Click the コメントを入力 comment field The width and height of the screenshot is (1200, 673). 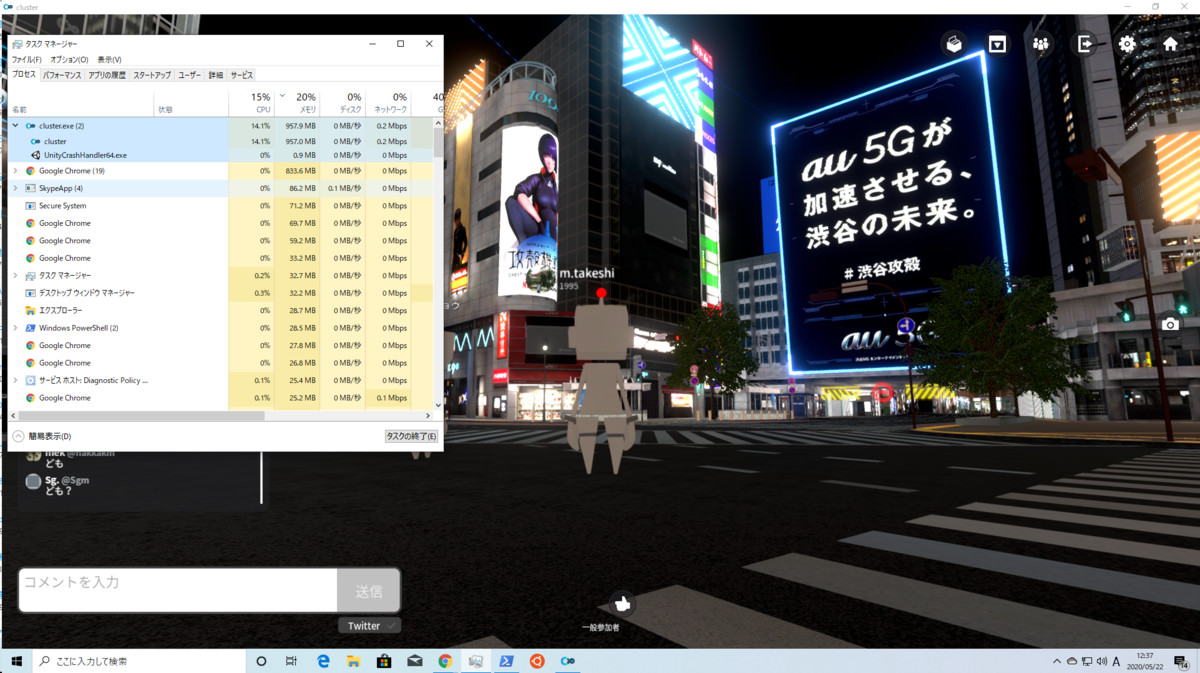(178, 591)
